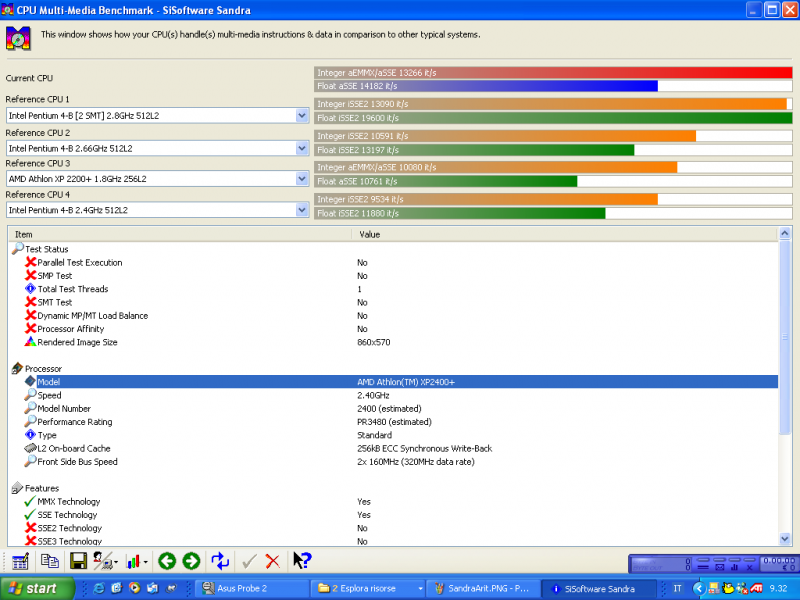Screen dimensions: 800x600
Task: Click the red Integer aEMMX/aSSE 13266 bar
Action: coord(553,72)
